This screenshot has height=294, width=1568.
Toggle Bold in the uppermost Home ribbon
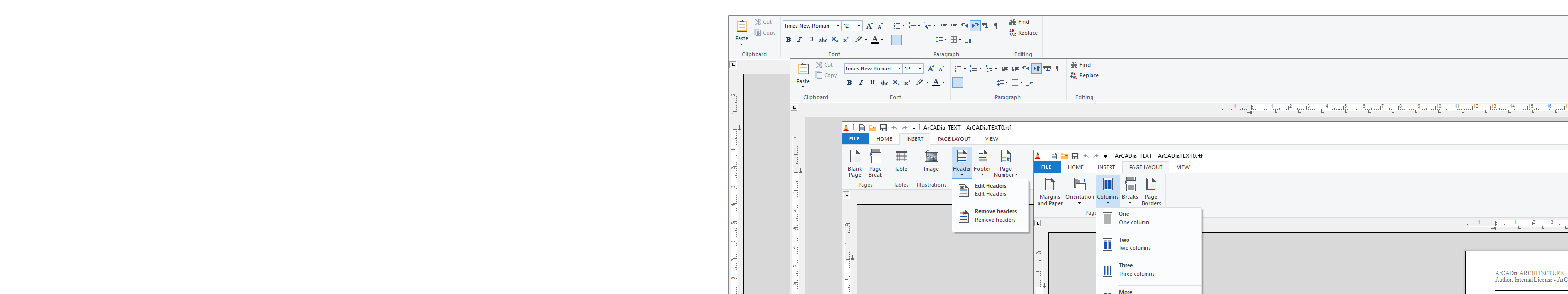click(788, 40)
